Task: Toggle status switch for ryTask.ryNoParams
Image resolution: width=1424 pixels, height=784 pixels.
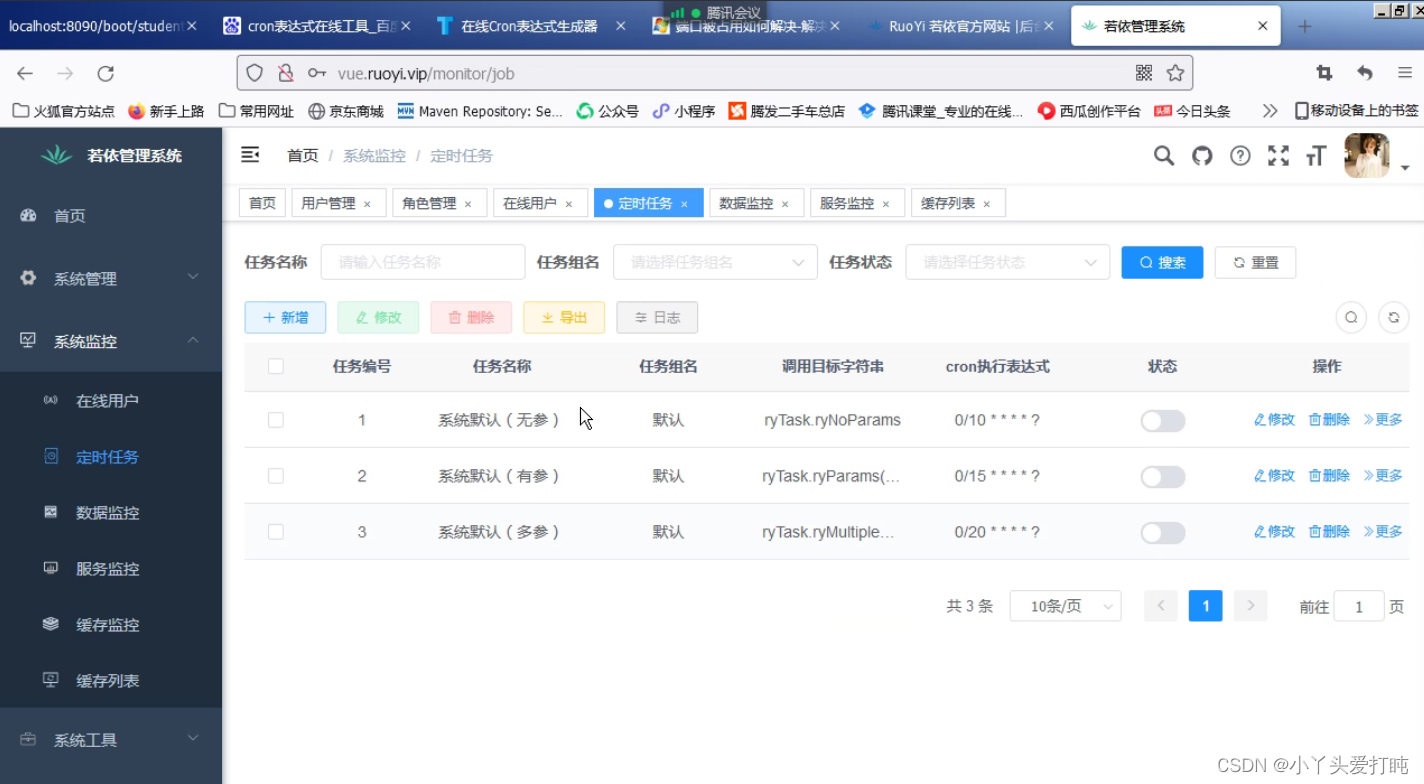Action: [x=1163, y=421]
